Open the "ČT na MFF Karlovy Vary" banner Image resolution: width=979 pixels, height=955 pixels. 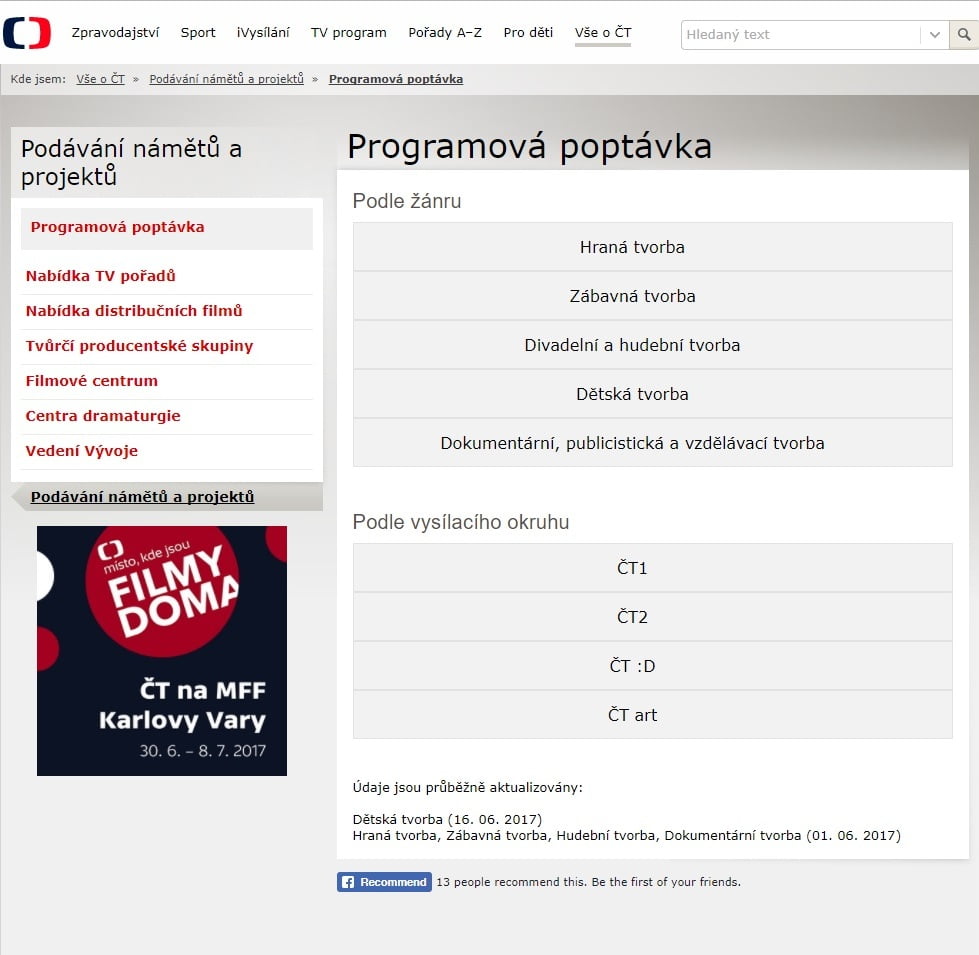pyautogui.click(x=161, y=651)
